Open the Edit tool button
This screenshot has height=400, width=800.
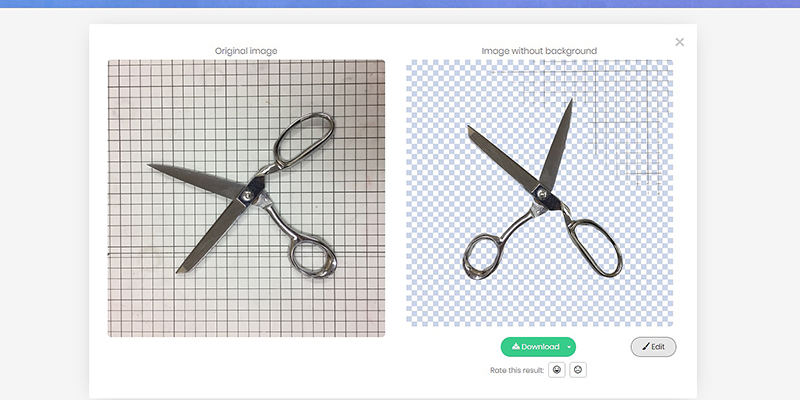tap(653, 347)
